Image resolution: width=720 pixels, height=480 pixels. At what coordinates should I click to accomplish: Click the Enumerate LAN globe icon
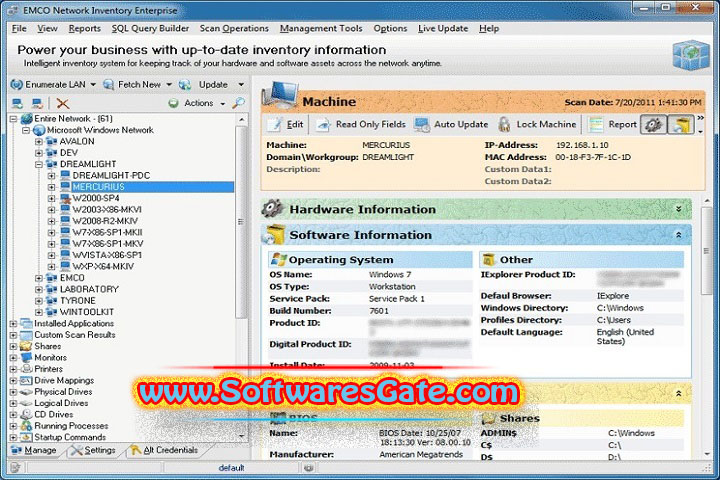[x=17, y=85]
